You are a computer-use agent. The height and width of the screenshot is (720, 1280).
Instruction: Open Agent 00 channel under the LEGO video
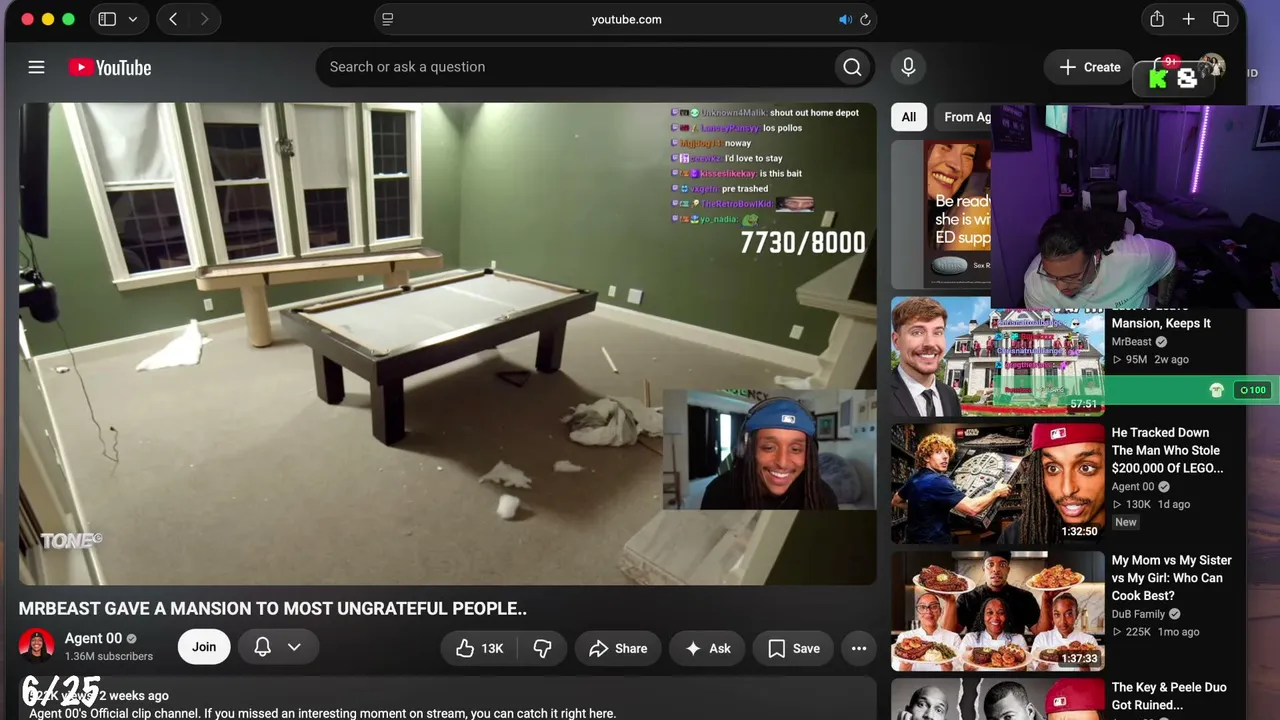pos(1133,487)
